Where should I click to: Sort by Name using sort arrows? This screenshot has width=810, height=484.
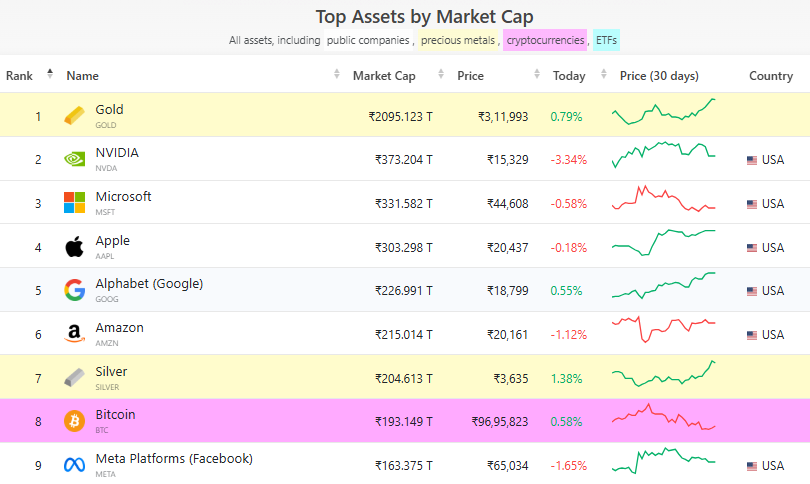[x=337, y=74]
